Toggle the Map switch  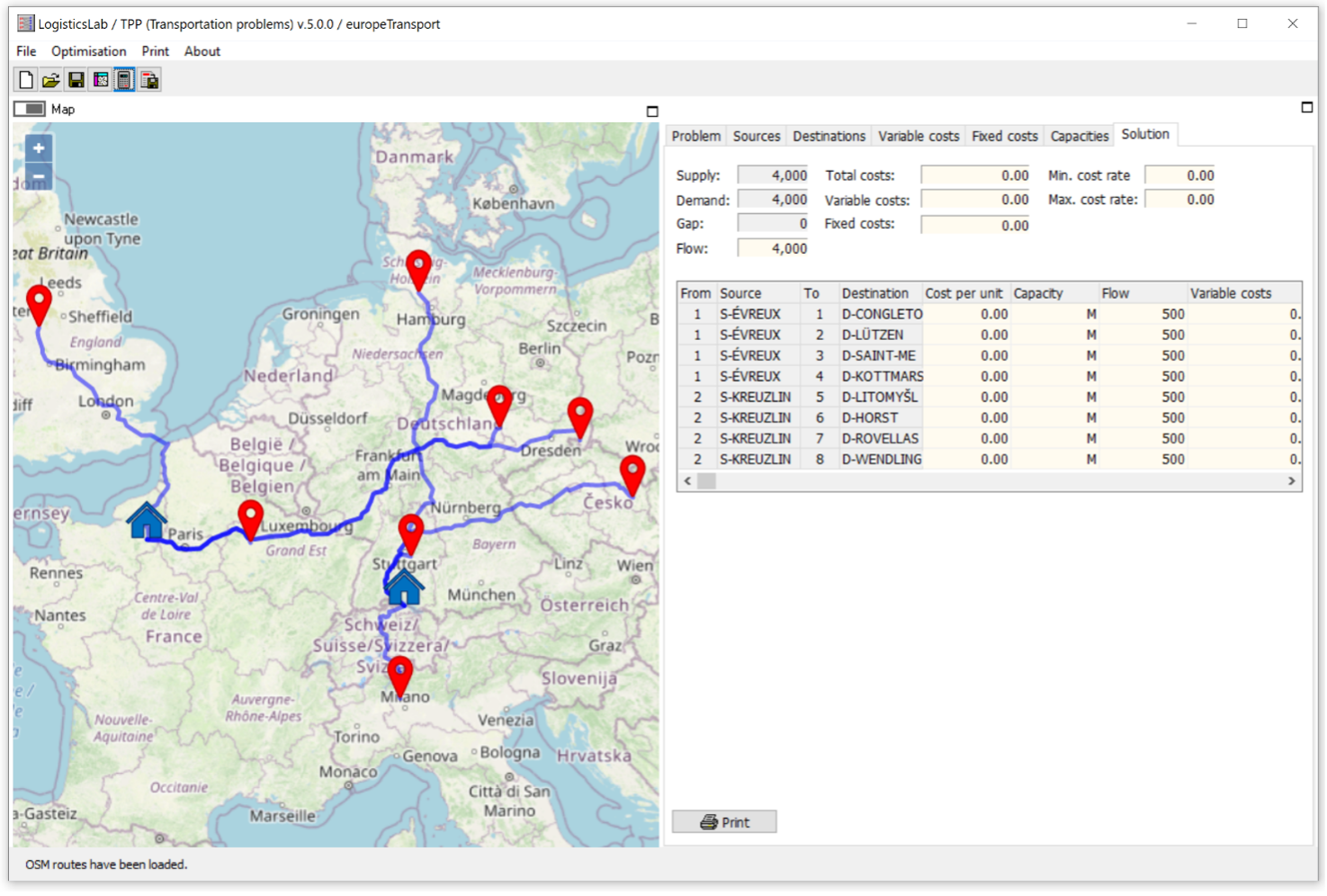pos(30,109)
